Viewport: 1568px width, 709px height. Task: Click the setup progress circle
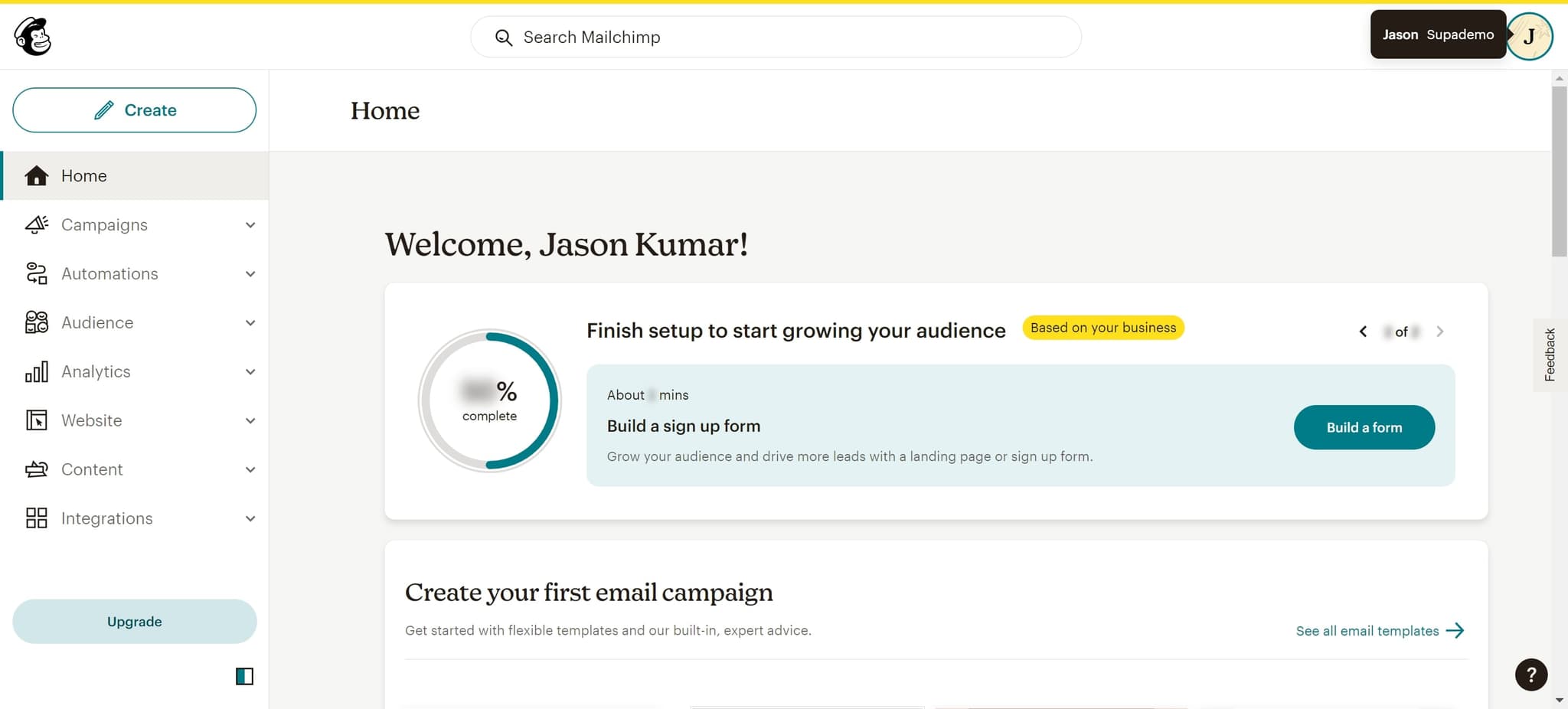click(x=489, y=400)
